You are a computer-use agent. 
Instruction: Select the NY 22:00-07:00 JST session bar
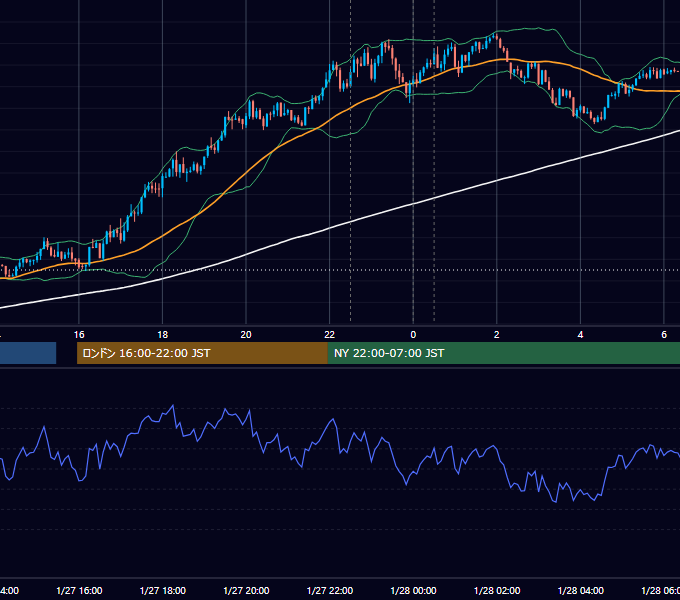(503, 353)
